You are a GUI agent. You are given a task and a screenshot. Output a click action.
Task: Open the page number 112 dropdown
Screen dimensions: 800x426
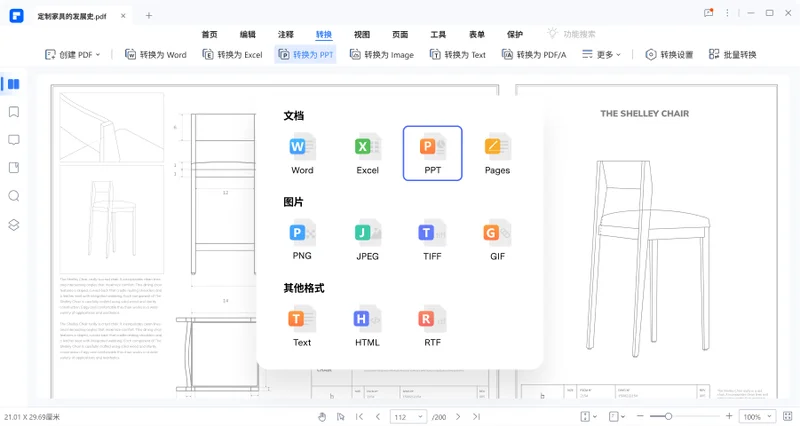pyautogui.click(x=408, y=417)
